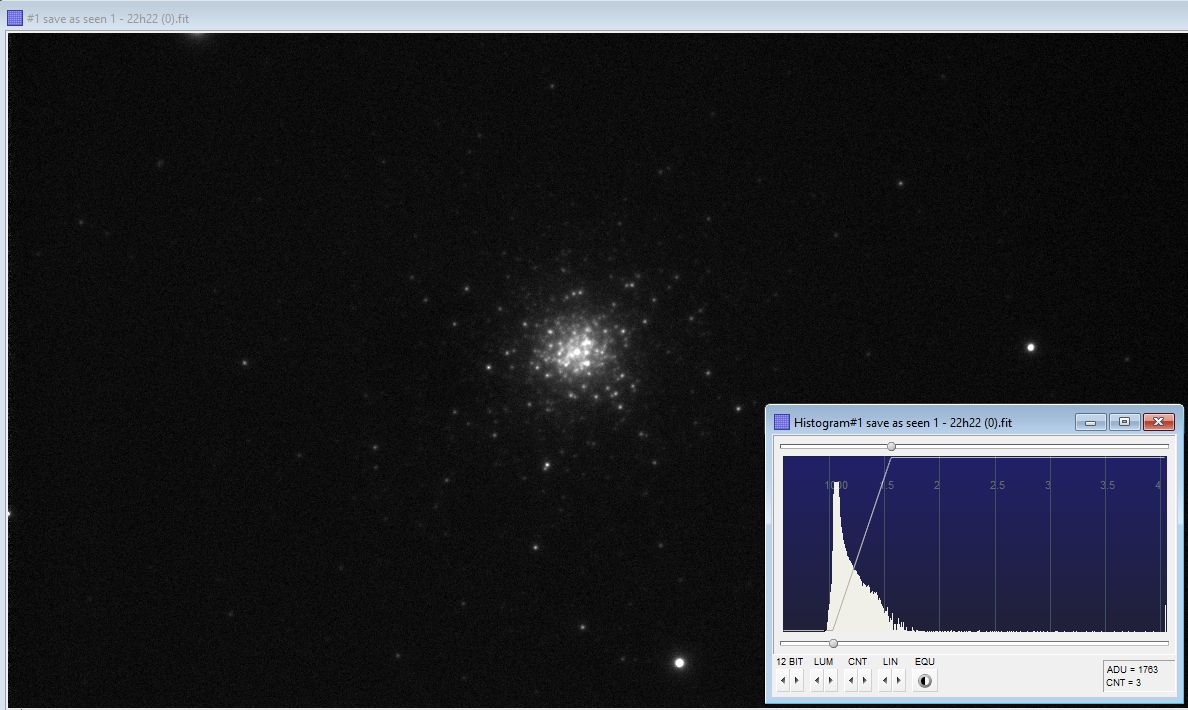Viewport: 1188px width, 710px height.
Task: Click the Histogram window title icon
Action: (x=782, y=422)
